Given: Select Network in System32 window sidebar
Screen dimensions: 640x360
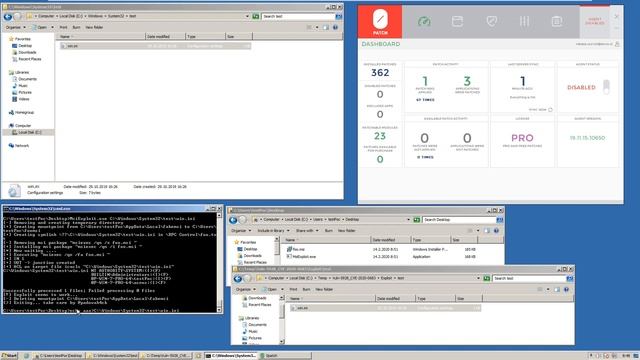Looking at the screenshot, I should 22,145.
